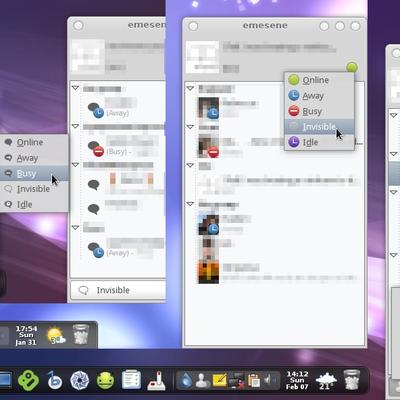The width and height of the screenshot is (400, 400).
Task: Click the water drop tray icon
Action: pos(186,380)
